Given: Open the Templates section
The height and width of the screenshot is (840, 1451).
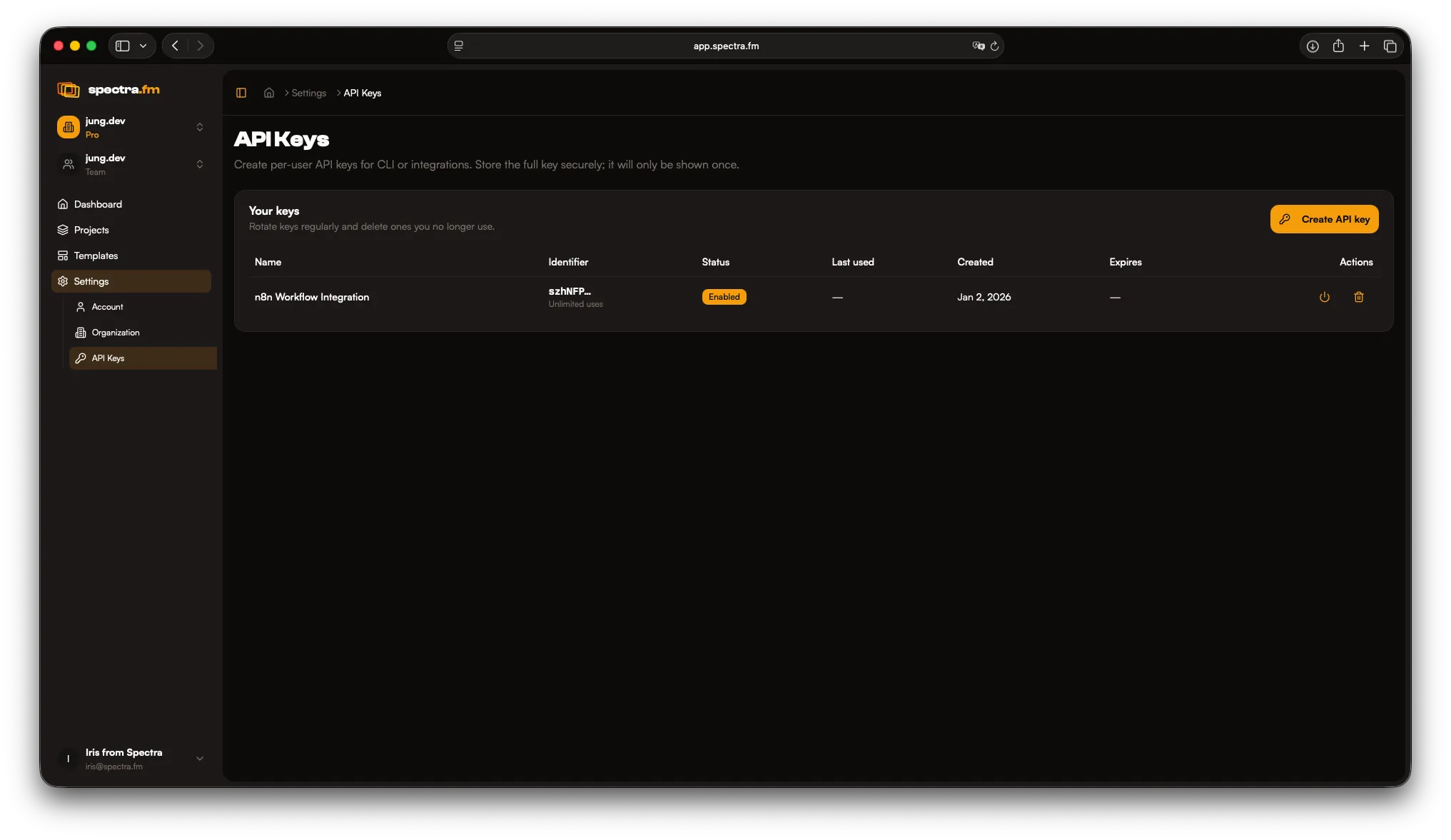Looking at the screenshot, I should 95,255.
